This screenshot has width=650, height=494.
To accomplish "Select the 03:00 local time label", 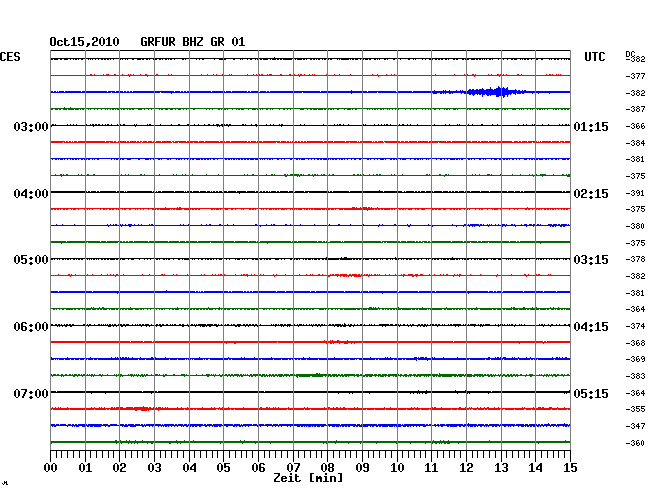I will [x=31, y=126].
